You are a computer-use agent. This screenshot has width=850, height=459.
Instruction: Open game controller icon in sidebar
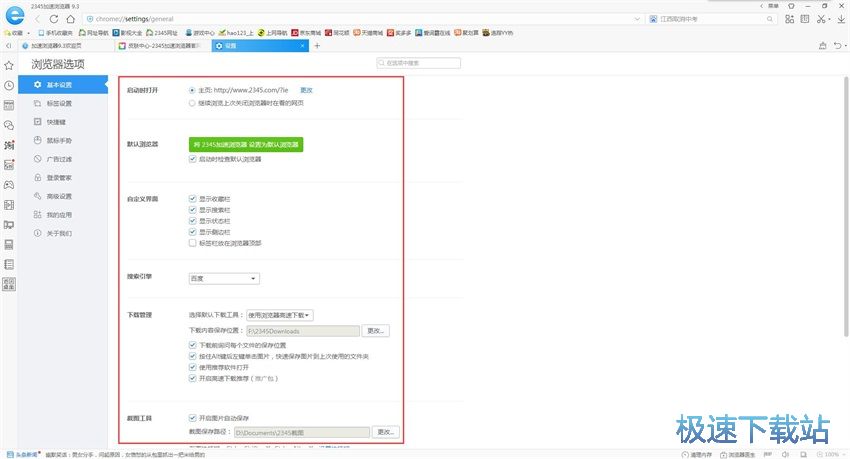point(9,185)
